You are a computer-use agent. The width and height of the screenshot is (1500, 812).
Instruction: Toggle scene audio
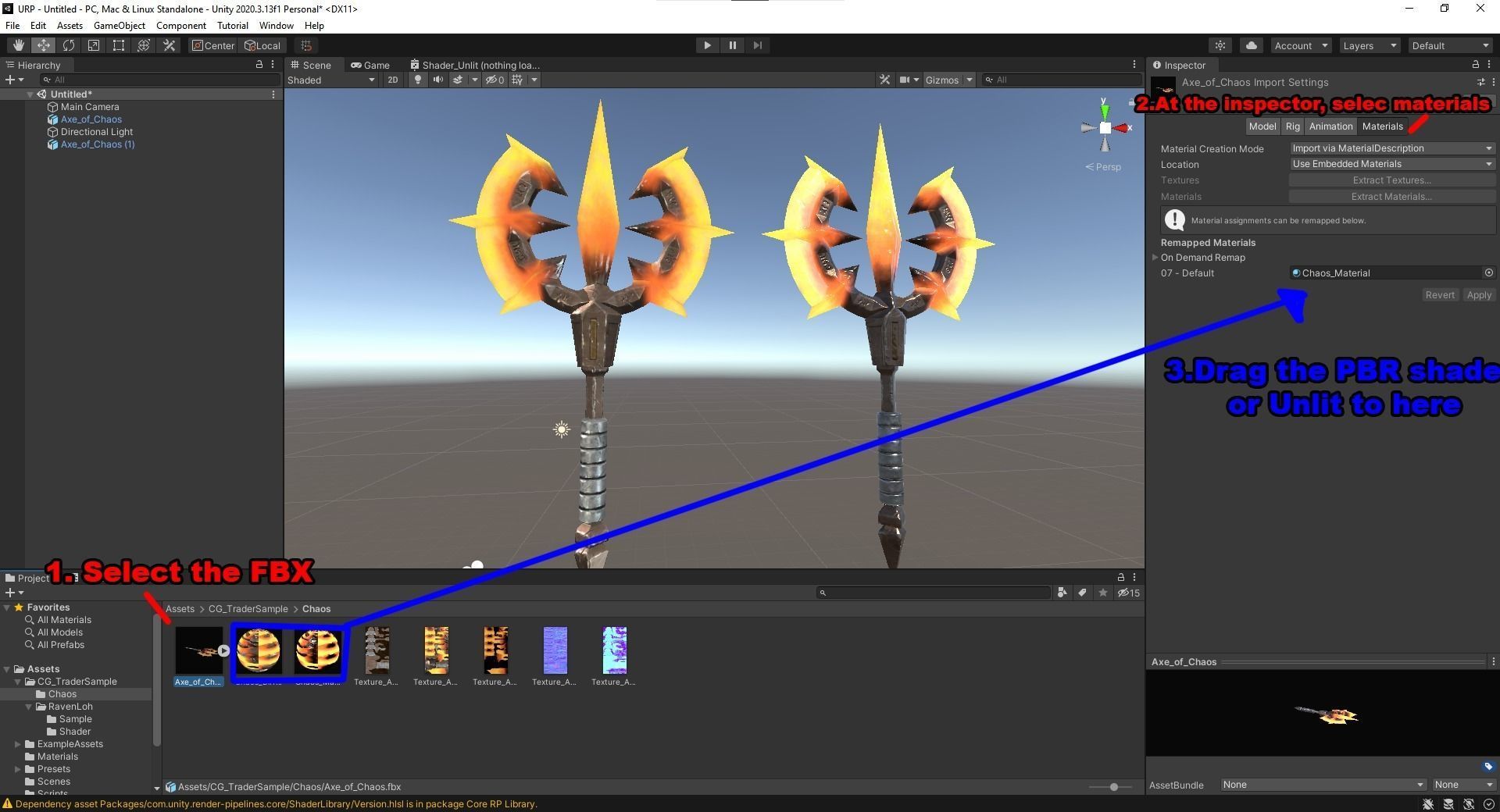(437, 80)
